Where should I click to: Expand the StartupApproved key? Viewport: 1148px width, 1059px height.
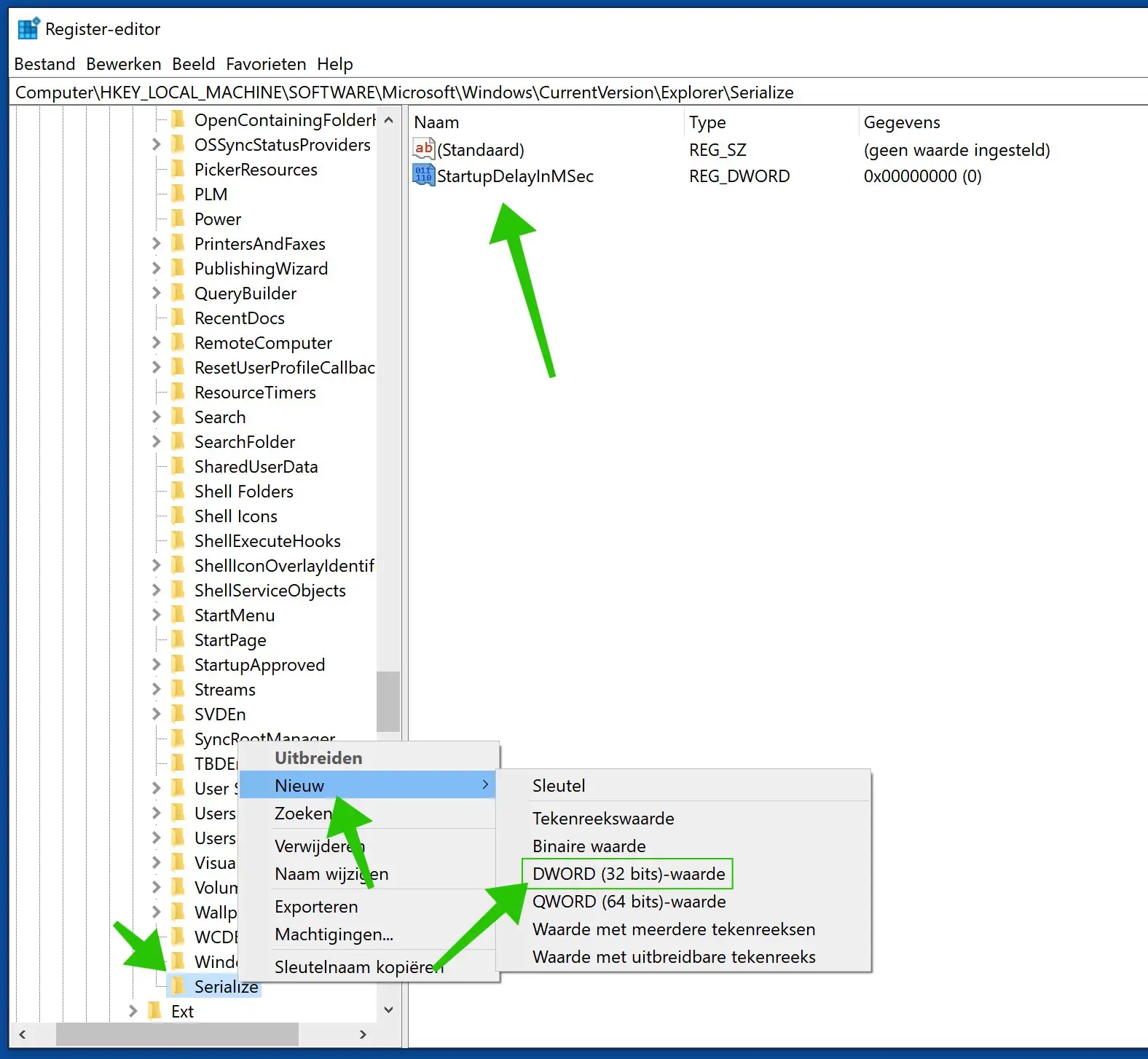click(156, 664)
